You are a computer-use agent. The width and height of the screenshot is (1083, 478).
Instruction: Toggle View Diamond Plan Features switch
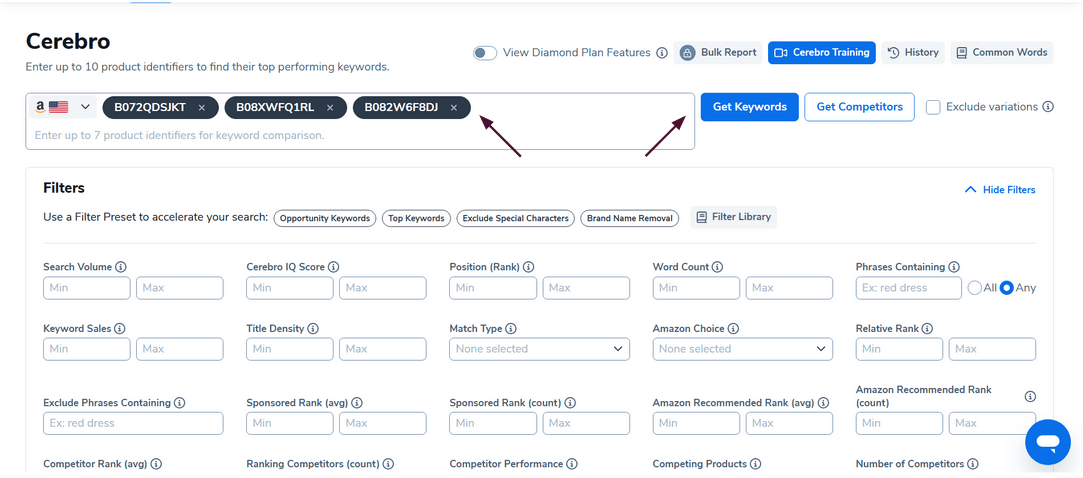pos(485,53)
